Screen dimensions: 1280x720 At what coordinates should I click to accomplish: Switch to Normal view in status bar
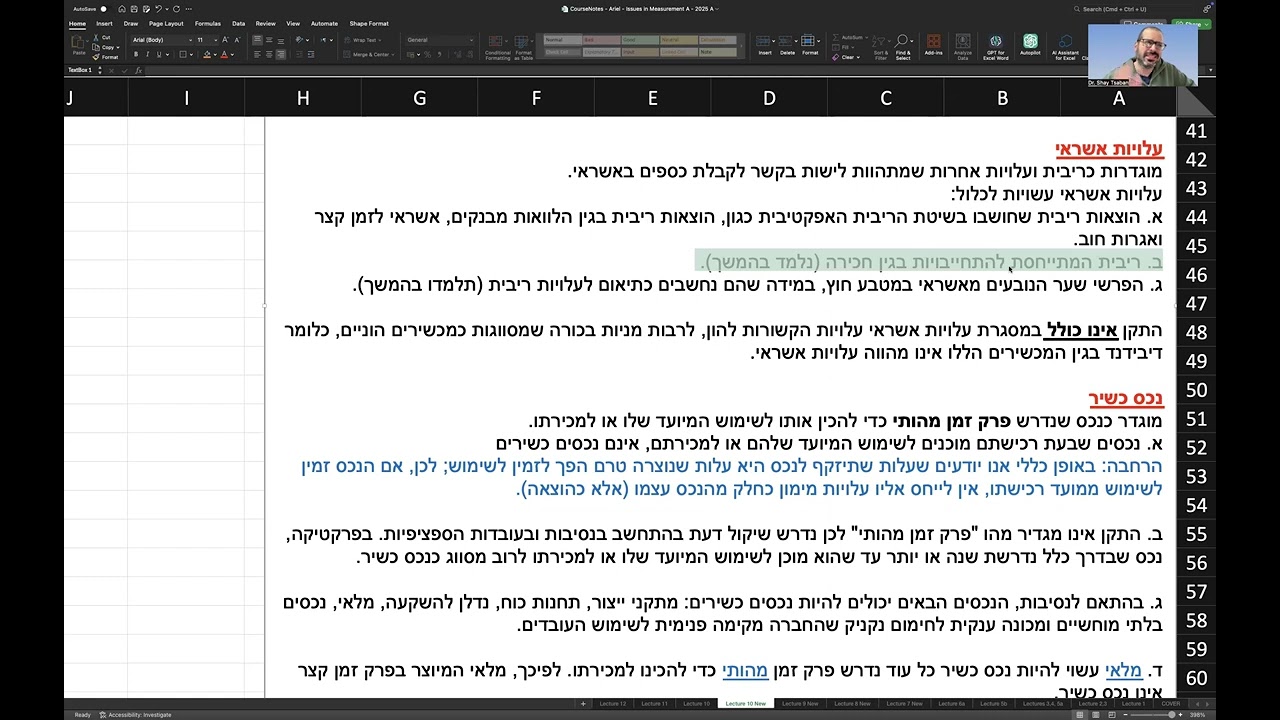click(1080, 715)
